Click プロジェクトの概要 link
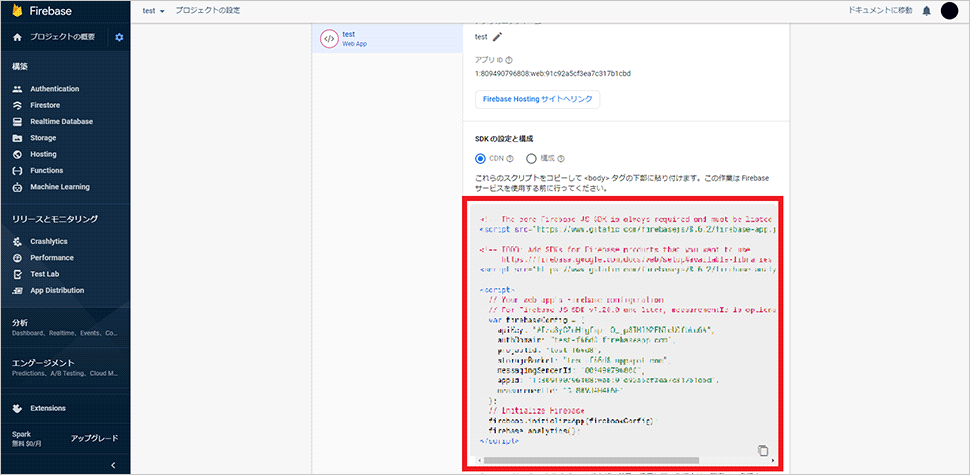 [x=62, y=37]
